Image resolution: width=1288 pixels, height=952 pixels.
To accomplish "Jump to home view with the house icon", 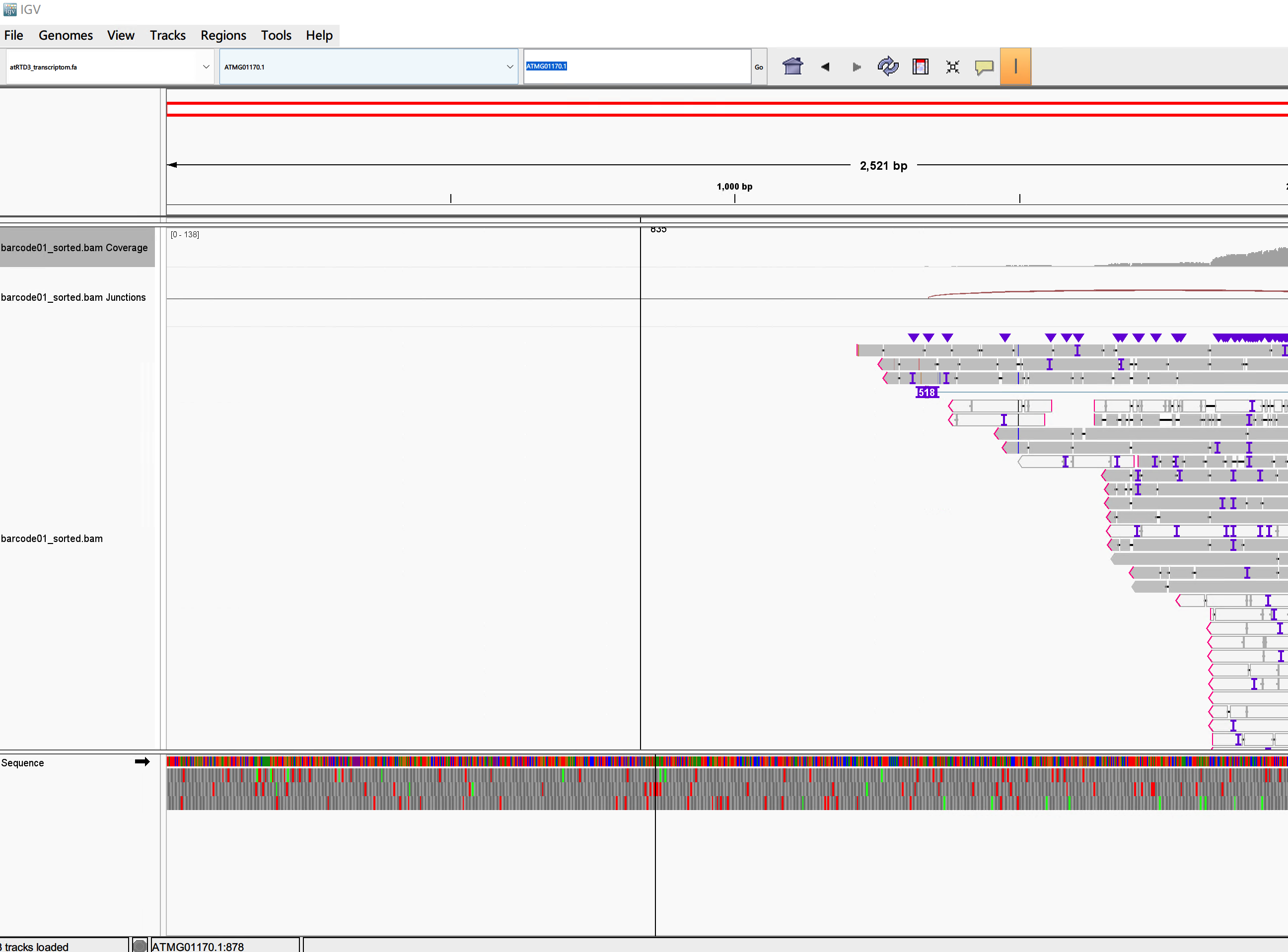I will pyautogui.click(x=793, y=67).
